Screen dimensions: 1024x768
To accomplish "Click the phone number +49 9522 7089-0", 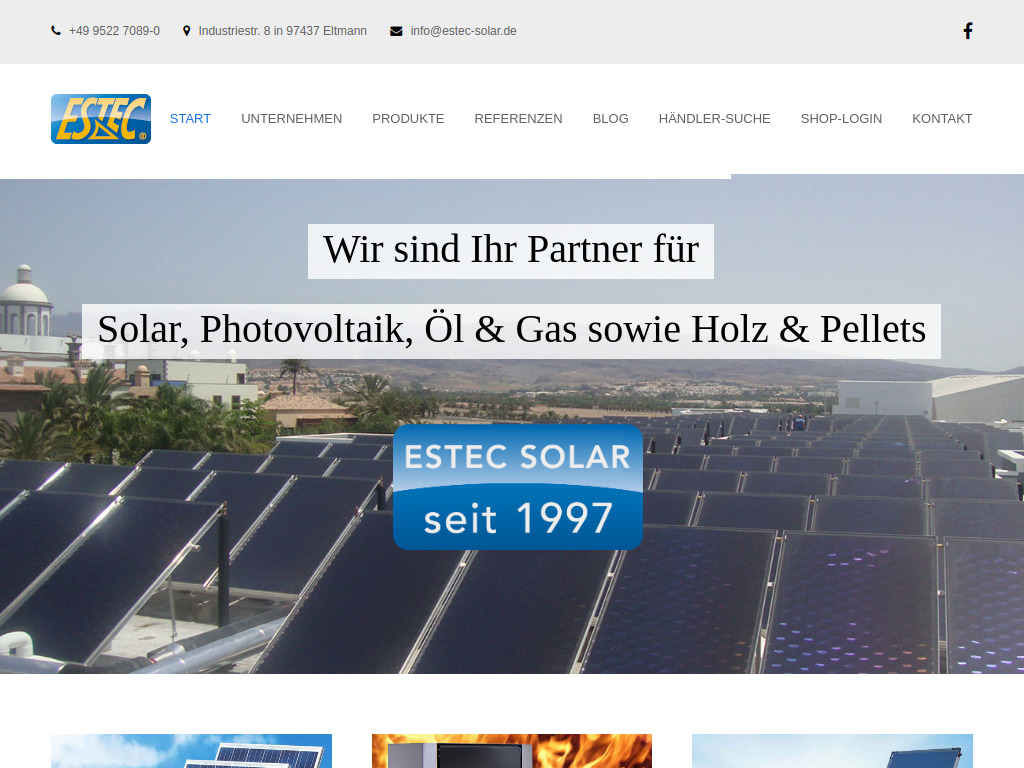I will pos(114,30).
